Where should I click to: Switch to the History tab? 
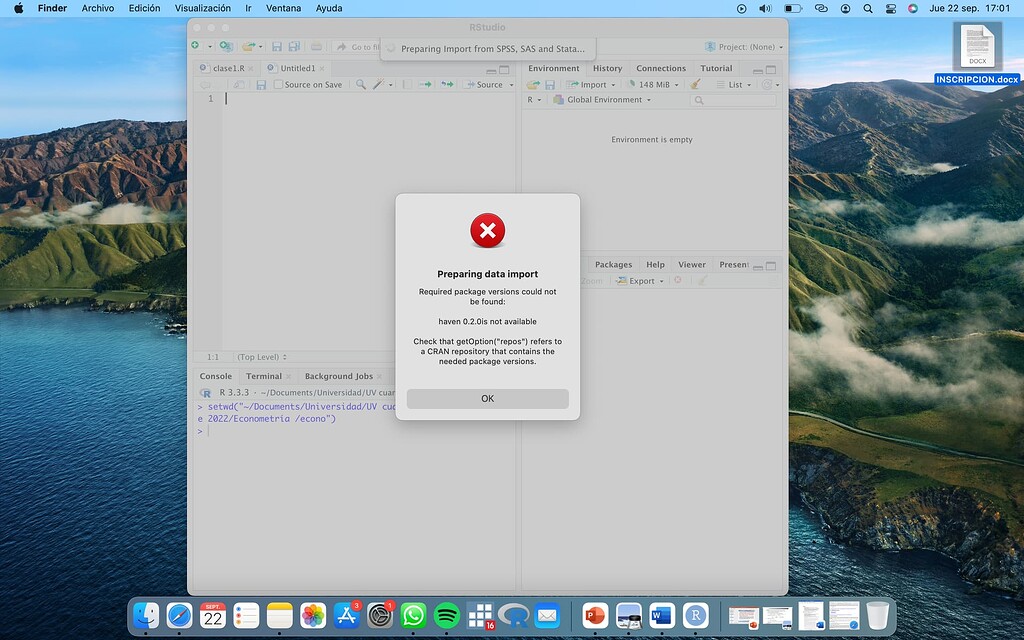(607, 68)
